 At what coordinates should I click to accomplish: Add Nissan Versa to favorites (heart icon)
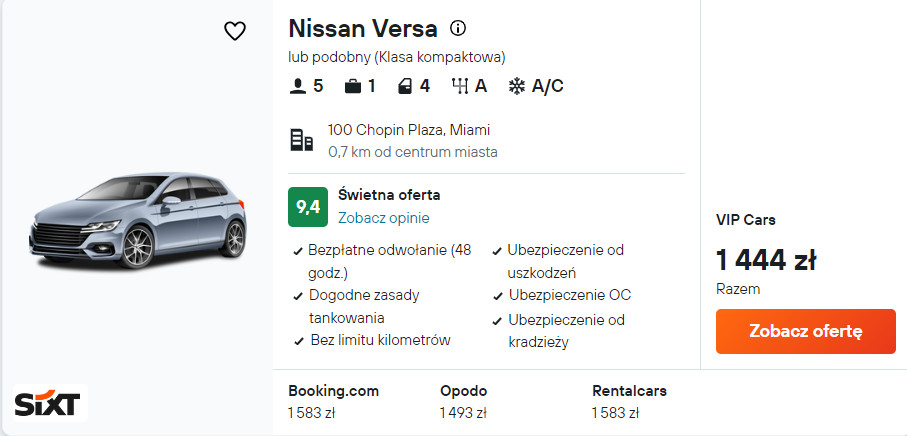click(235, 32)
